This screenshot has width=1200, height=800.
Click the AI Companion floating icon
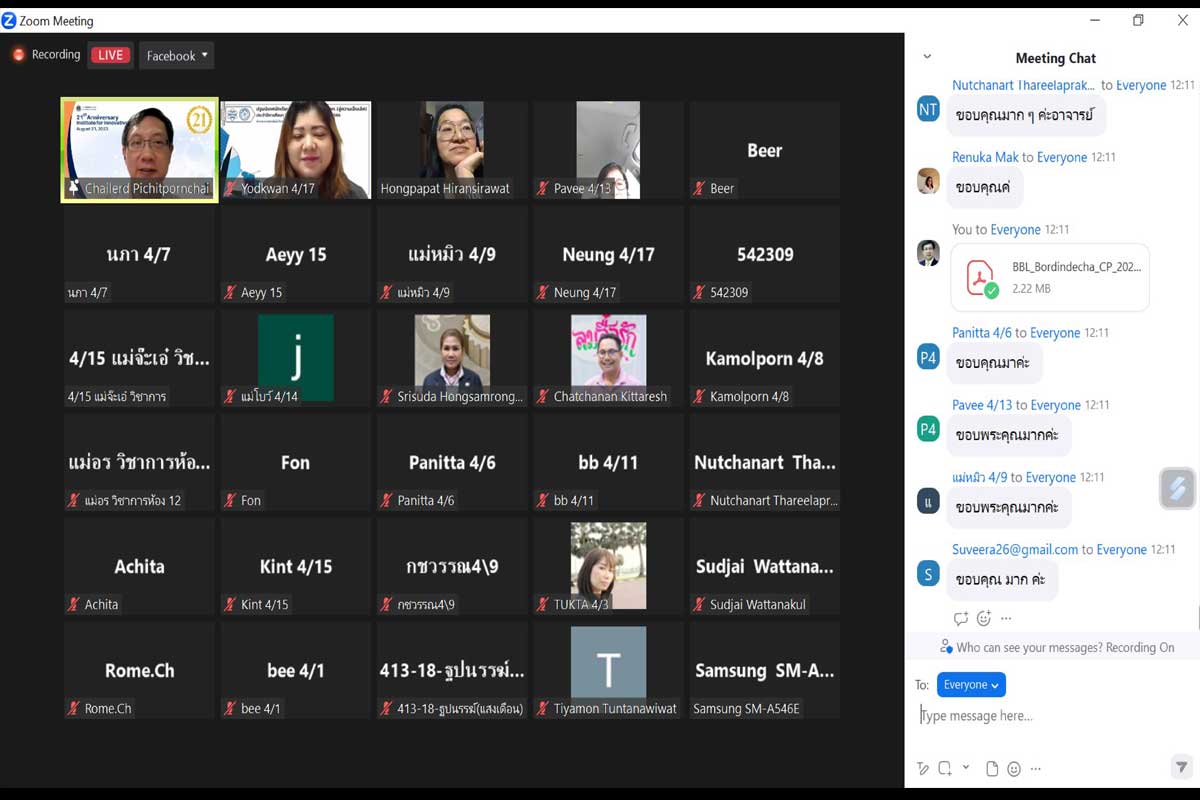1177,488
